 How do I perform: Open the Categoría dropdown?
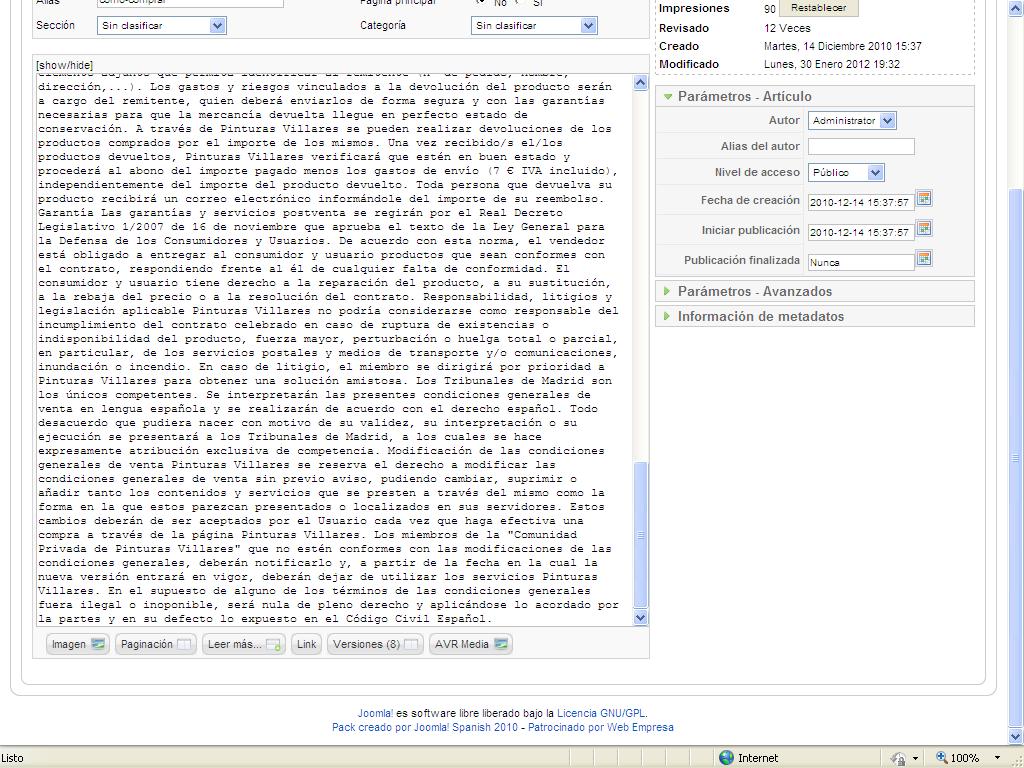[x=534, y=25]
